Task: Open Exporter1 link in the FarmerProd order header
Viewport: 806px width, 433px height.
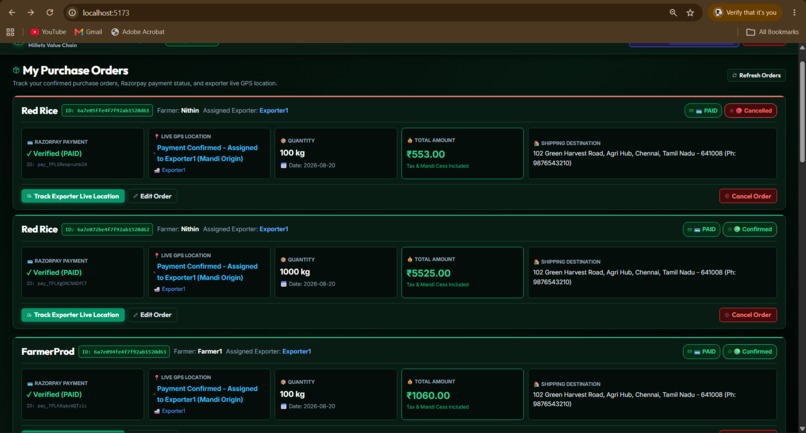Action: pos(297,352)
